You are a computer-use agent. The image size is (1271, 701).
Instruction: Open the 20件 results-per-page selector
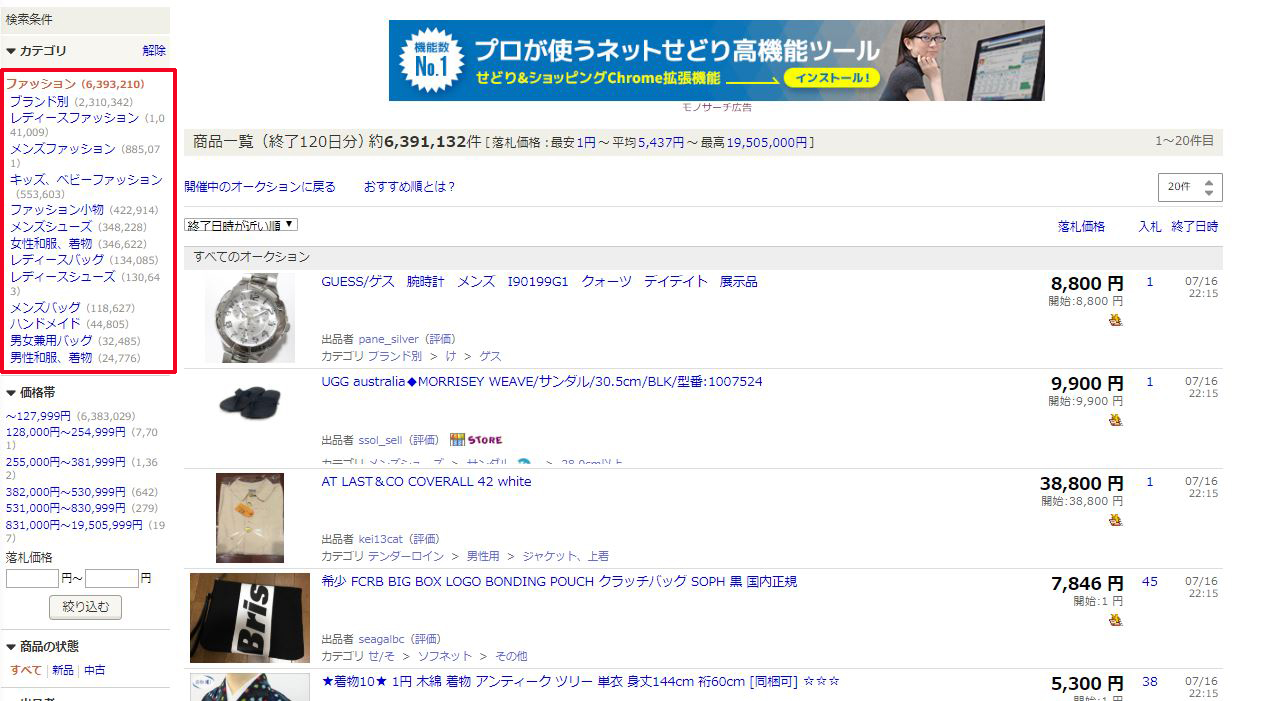coord(1190,187)
